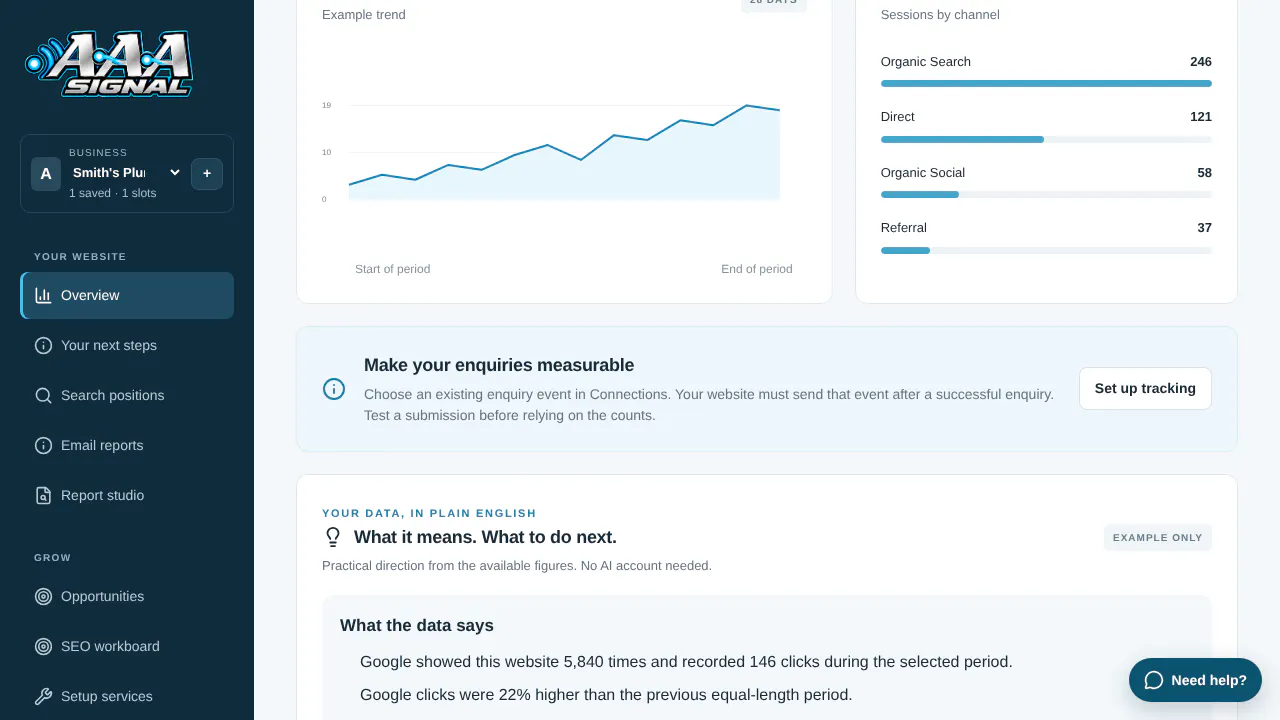Click the info icon in the enquiries banner
This screenshot has width=1280, height=720.
click(334, 389)
